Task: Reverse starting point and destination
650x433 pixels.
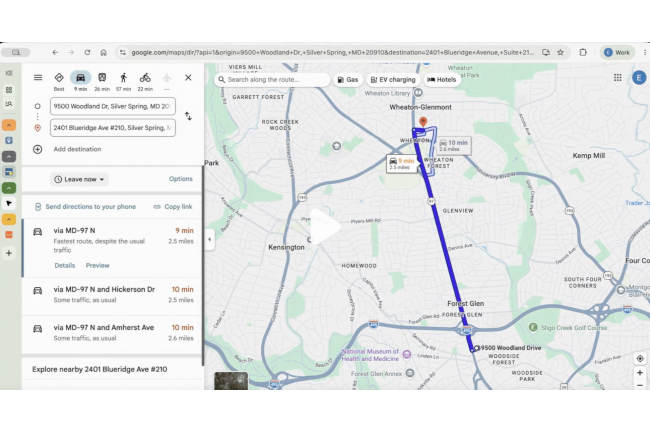Action: click(188, 116)
